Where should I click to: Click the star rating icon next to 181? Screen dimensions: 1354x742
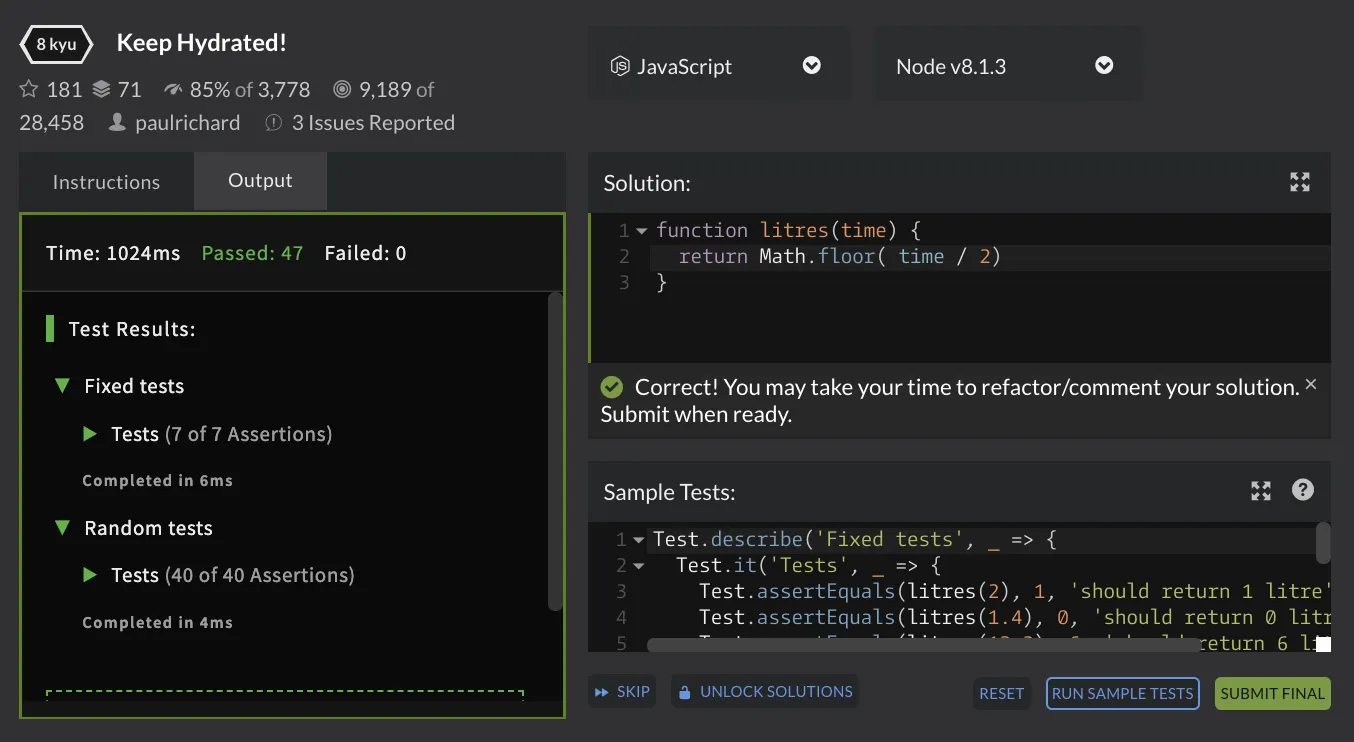28,90
